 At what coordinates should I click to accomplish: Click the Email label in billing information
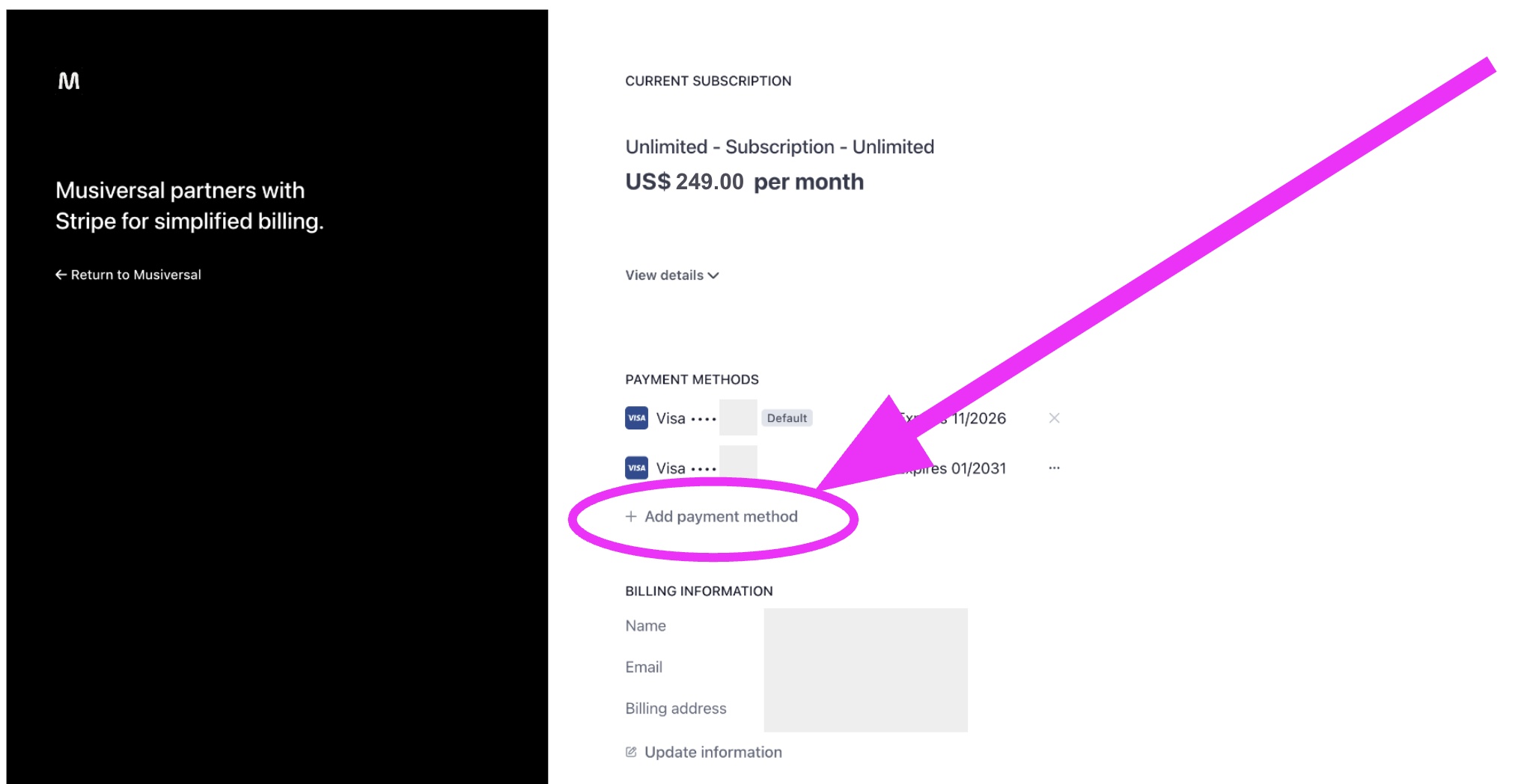click(644, 667)
